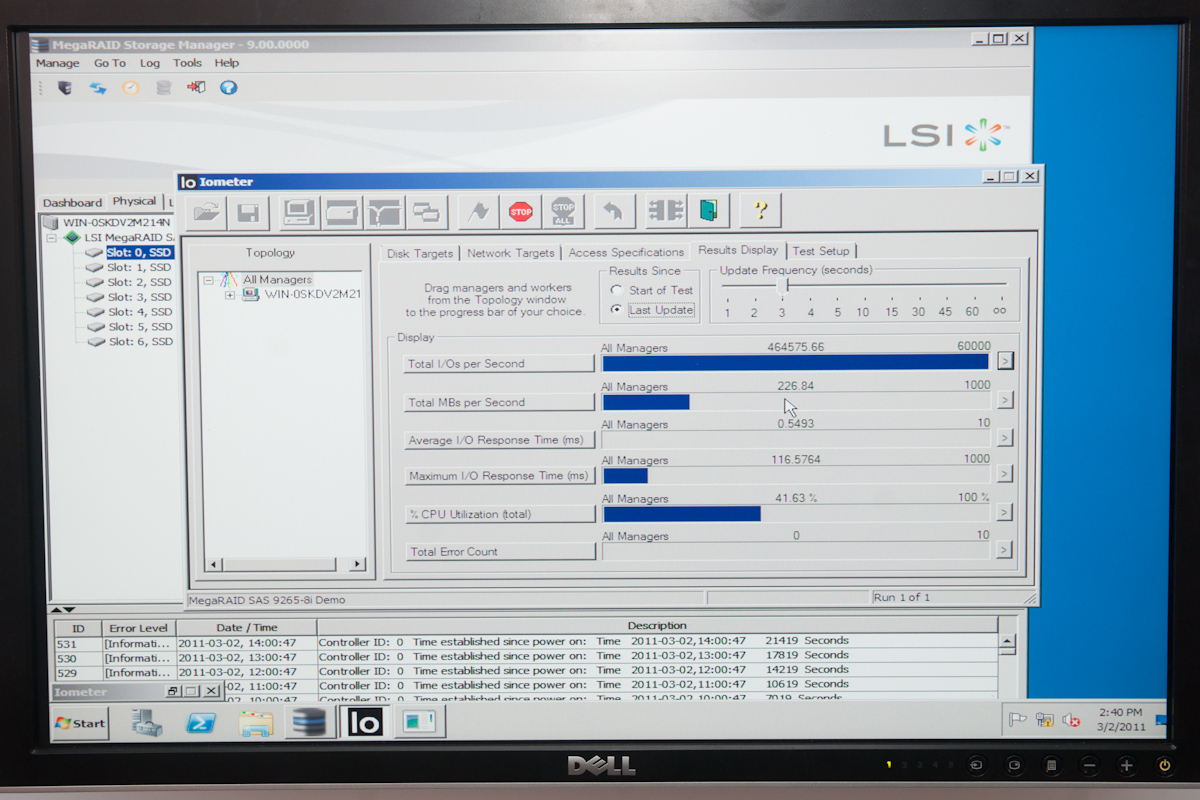Select Slot: 0, SSD in the physical tree
The image size is (1200, 800).
(140, 253)
